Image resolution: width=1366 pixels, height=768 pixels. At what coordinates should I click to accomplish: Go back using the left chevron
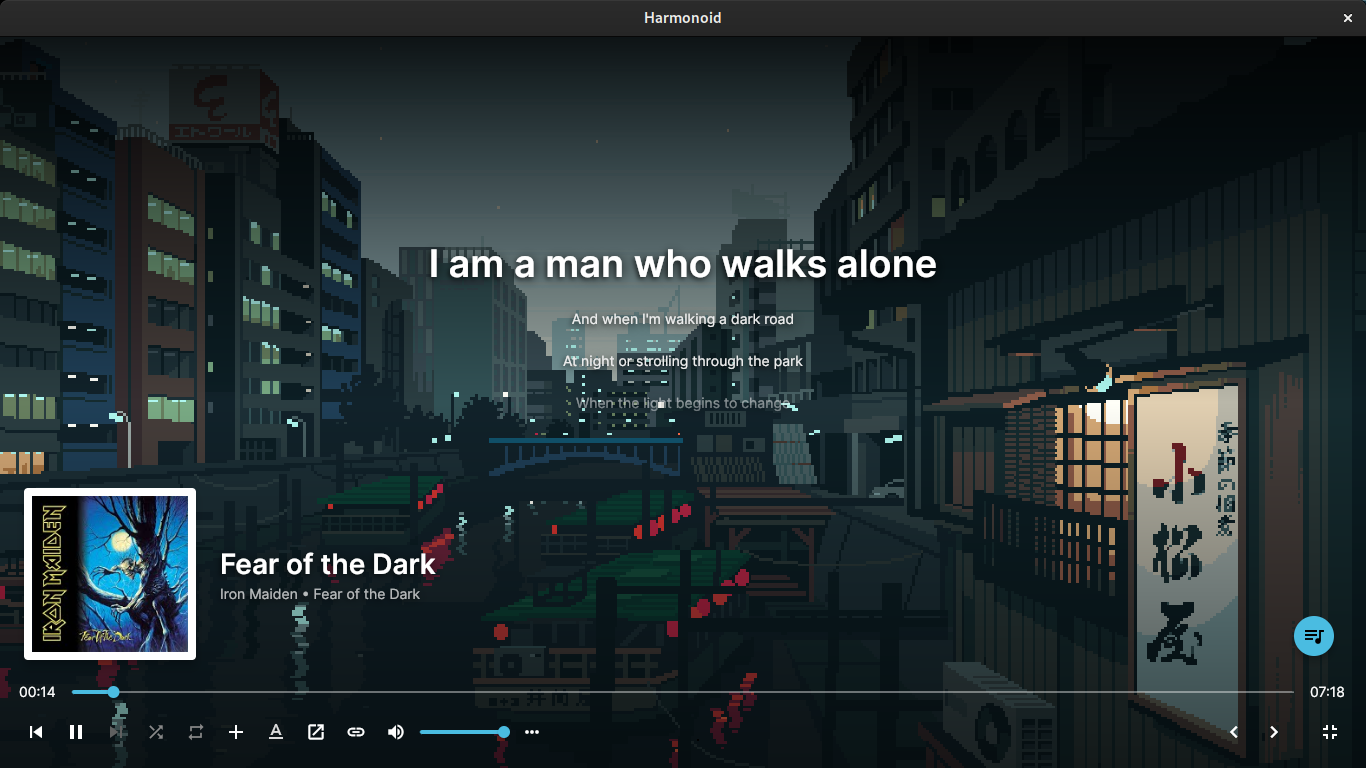point(1234,732)
